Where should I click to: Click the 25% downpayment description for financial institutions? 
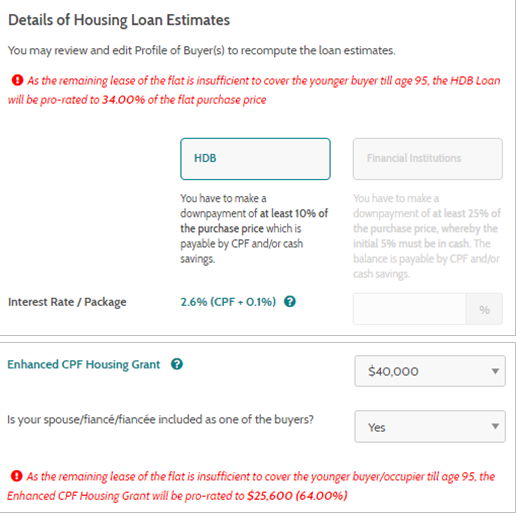click(427, 236)
